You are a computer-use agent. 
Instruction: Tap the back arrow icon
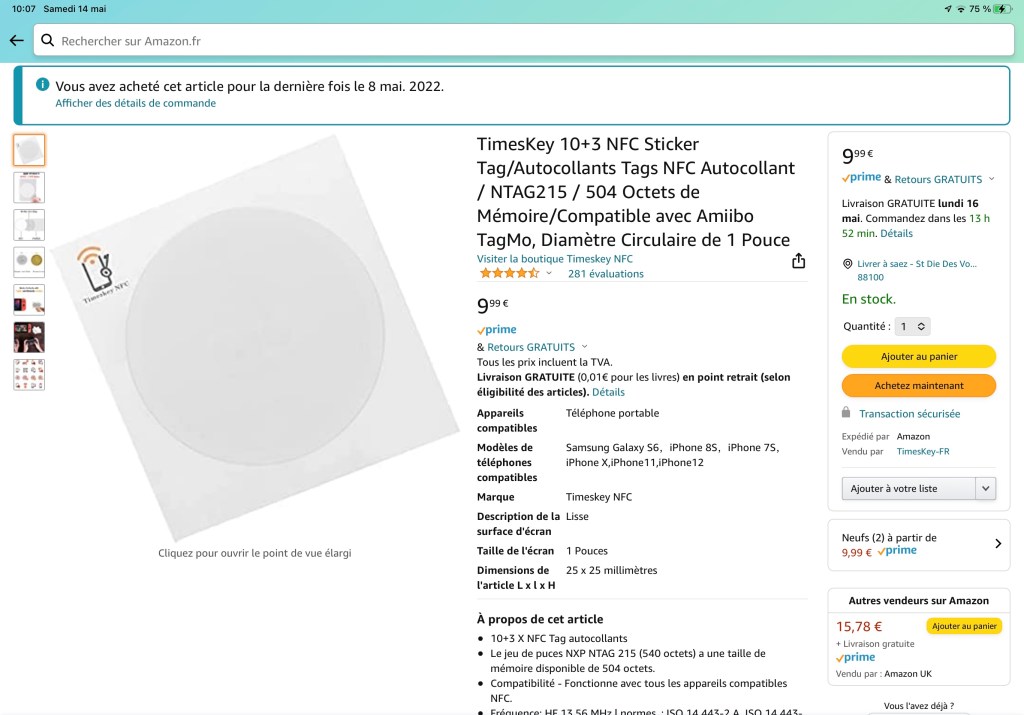pyautogui.click(x=16, y=41)
